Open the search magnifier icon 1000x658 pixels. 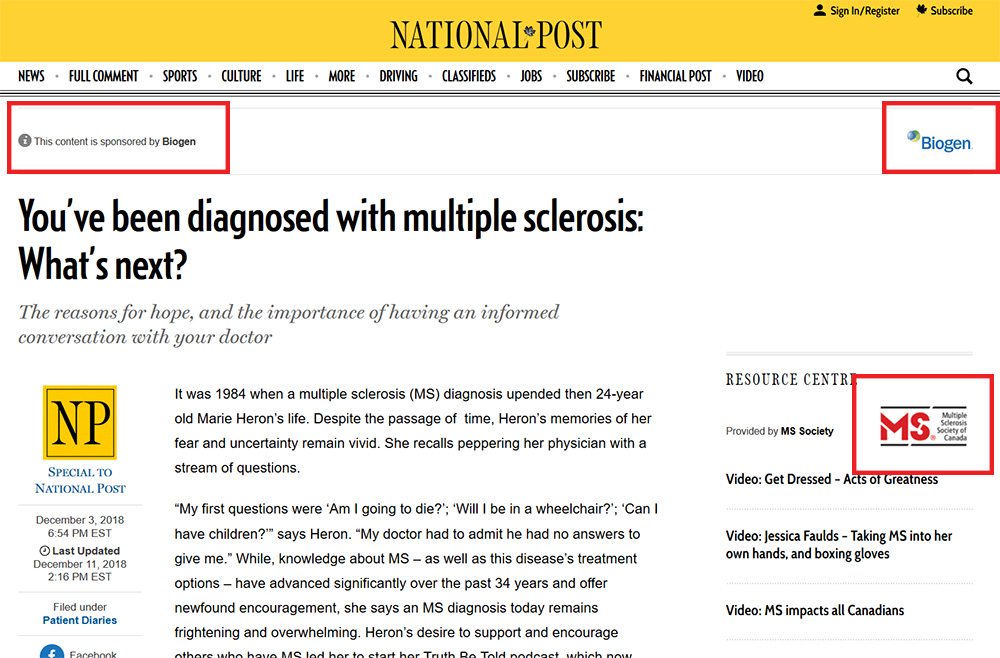964,77
